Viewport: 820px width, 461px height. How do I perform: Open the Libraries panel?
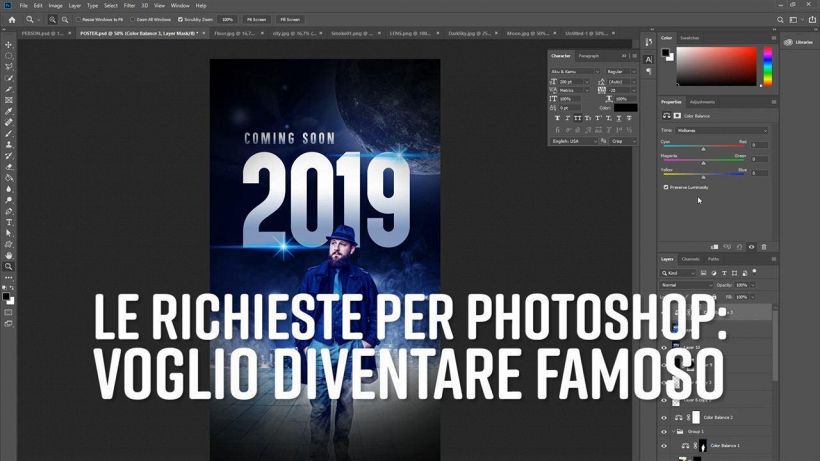[x=800, y=42]
